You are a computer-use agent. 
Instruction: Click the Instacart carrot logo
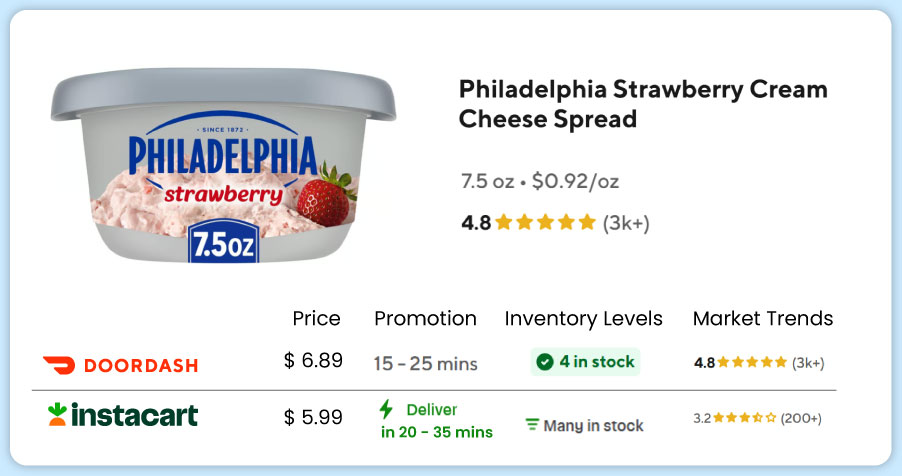(57, 414)
